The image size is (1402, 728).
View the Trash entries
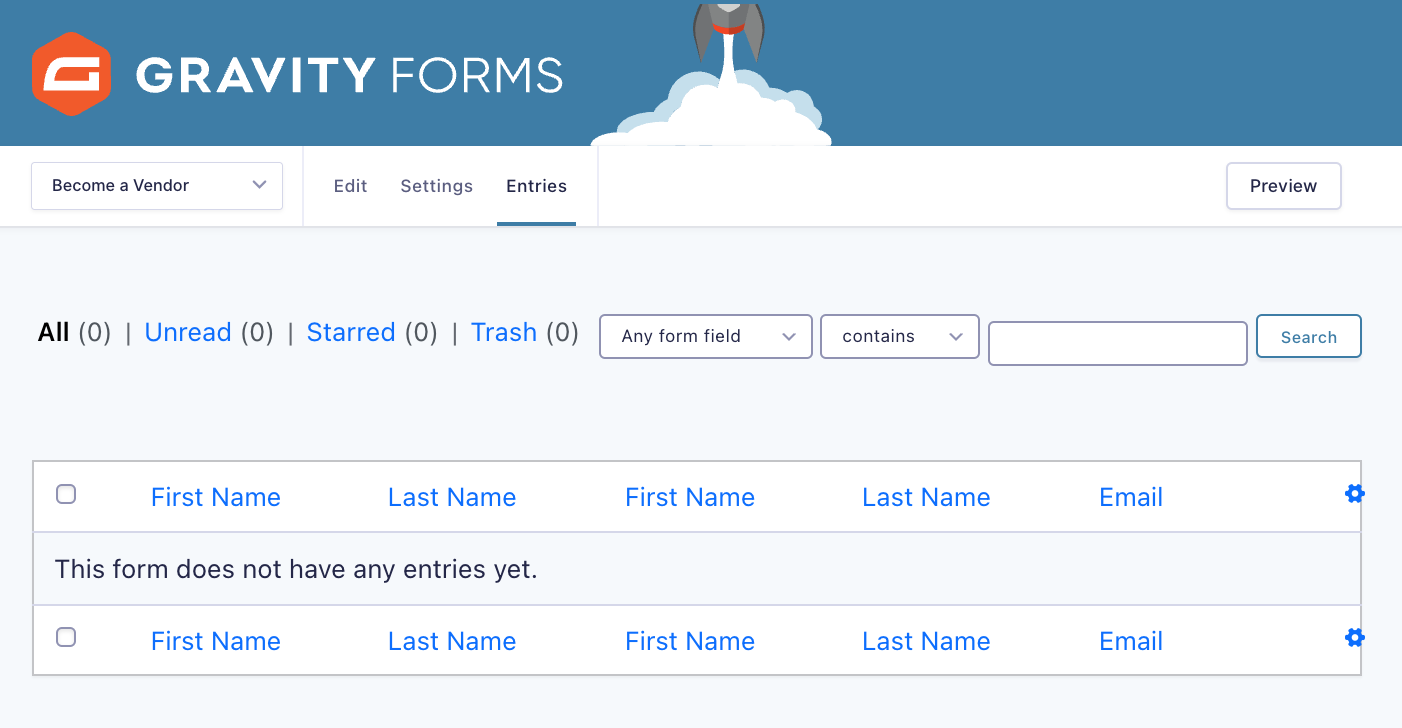[504, 333]
